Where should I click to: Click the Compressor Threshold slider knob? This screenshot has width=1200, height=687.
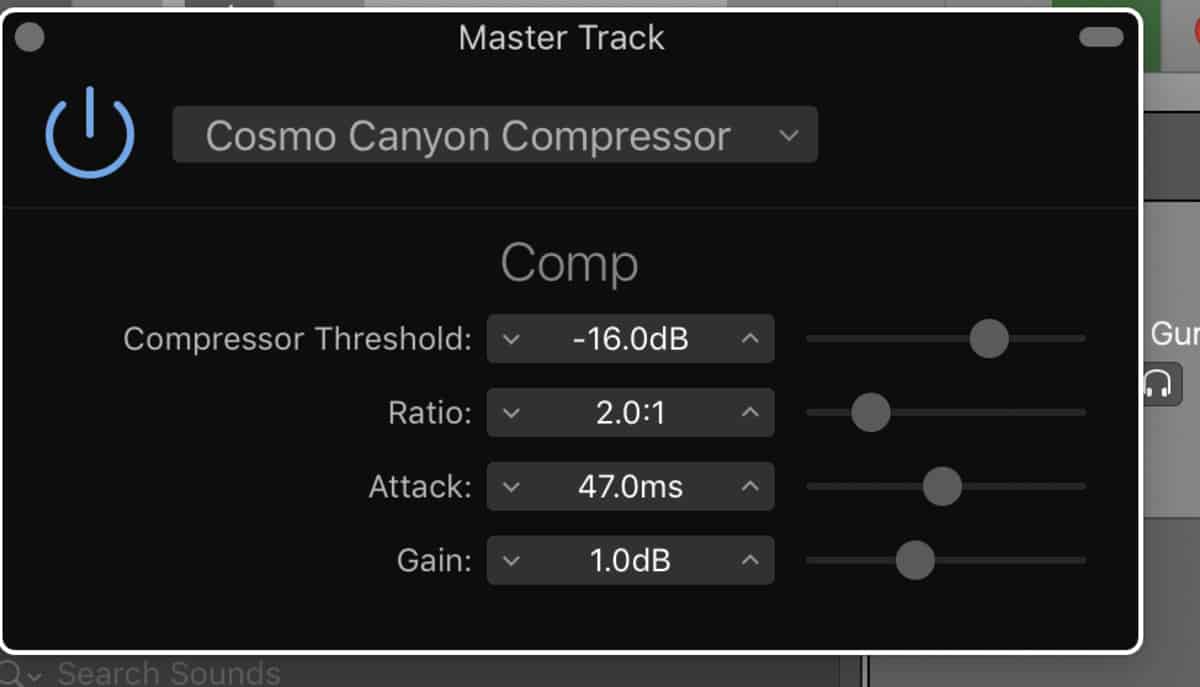click(989, 339)
